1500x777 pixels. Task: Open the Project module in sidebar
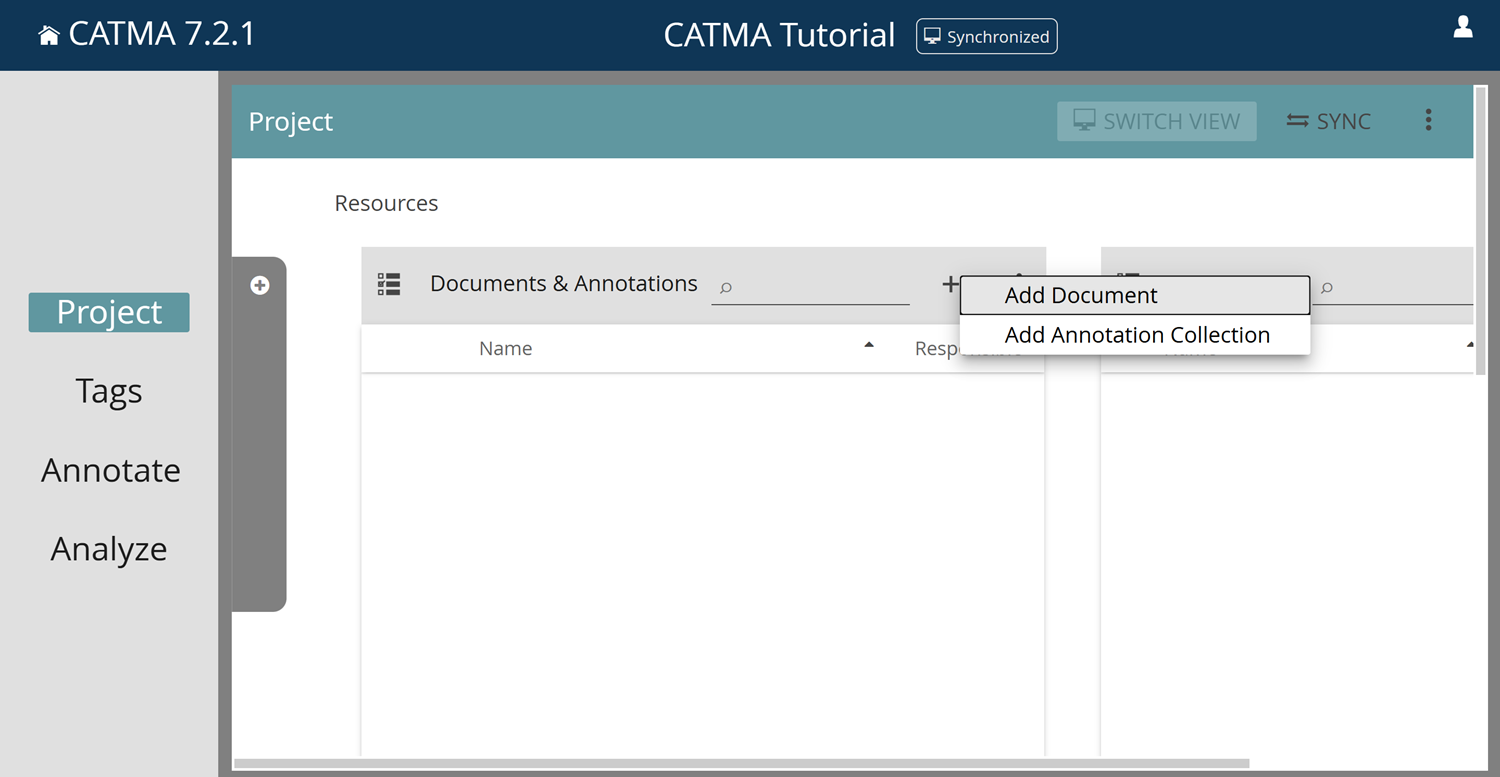(109, 312)
